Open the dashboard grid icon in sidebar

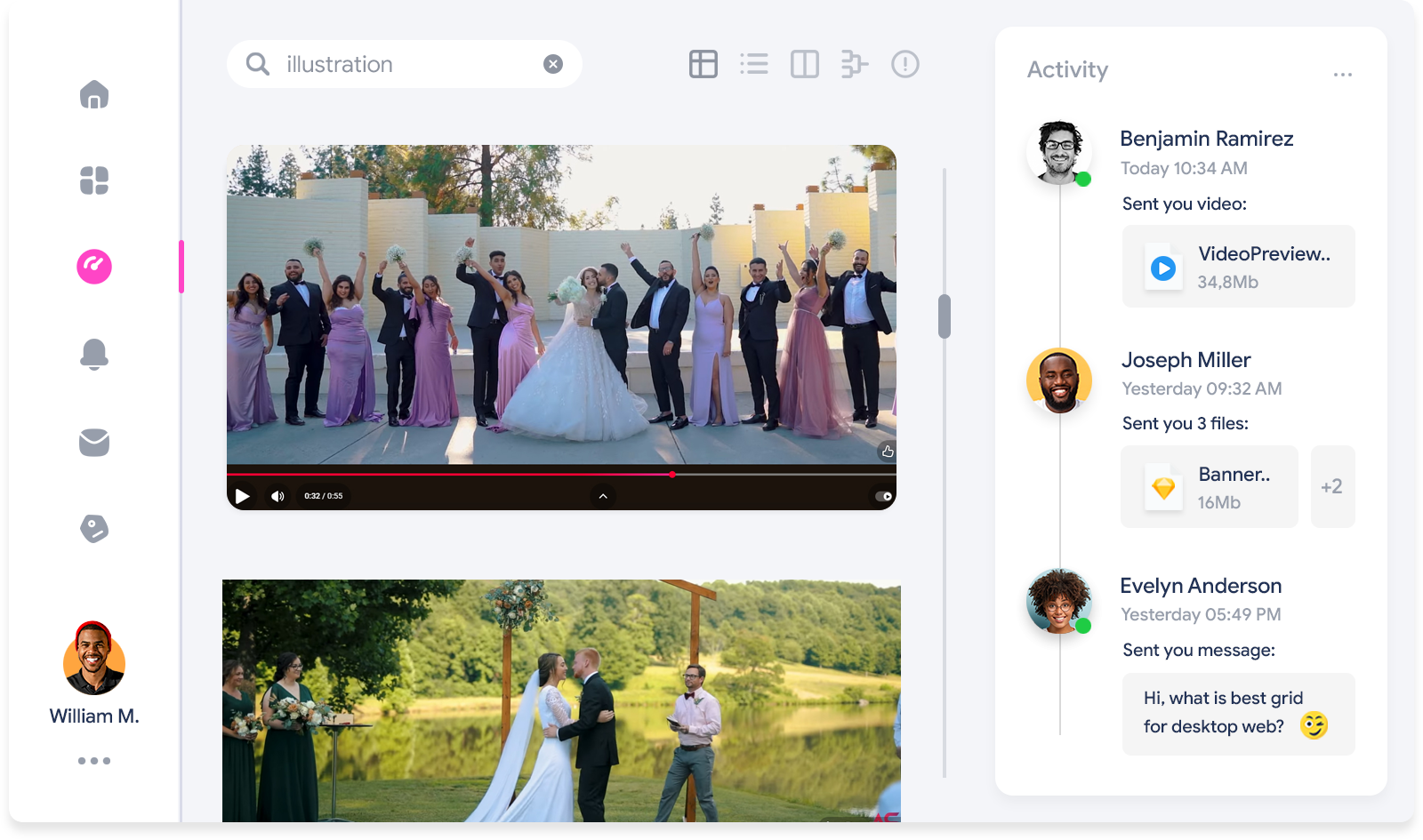tap(94, 180)
